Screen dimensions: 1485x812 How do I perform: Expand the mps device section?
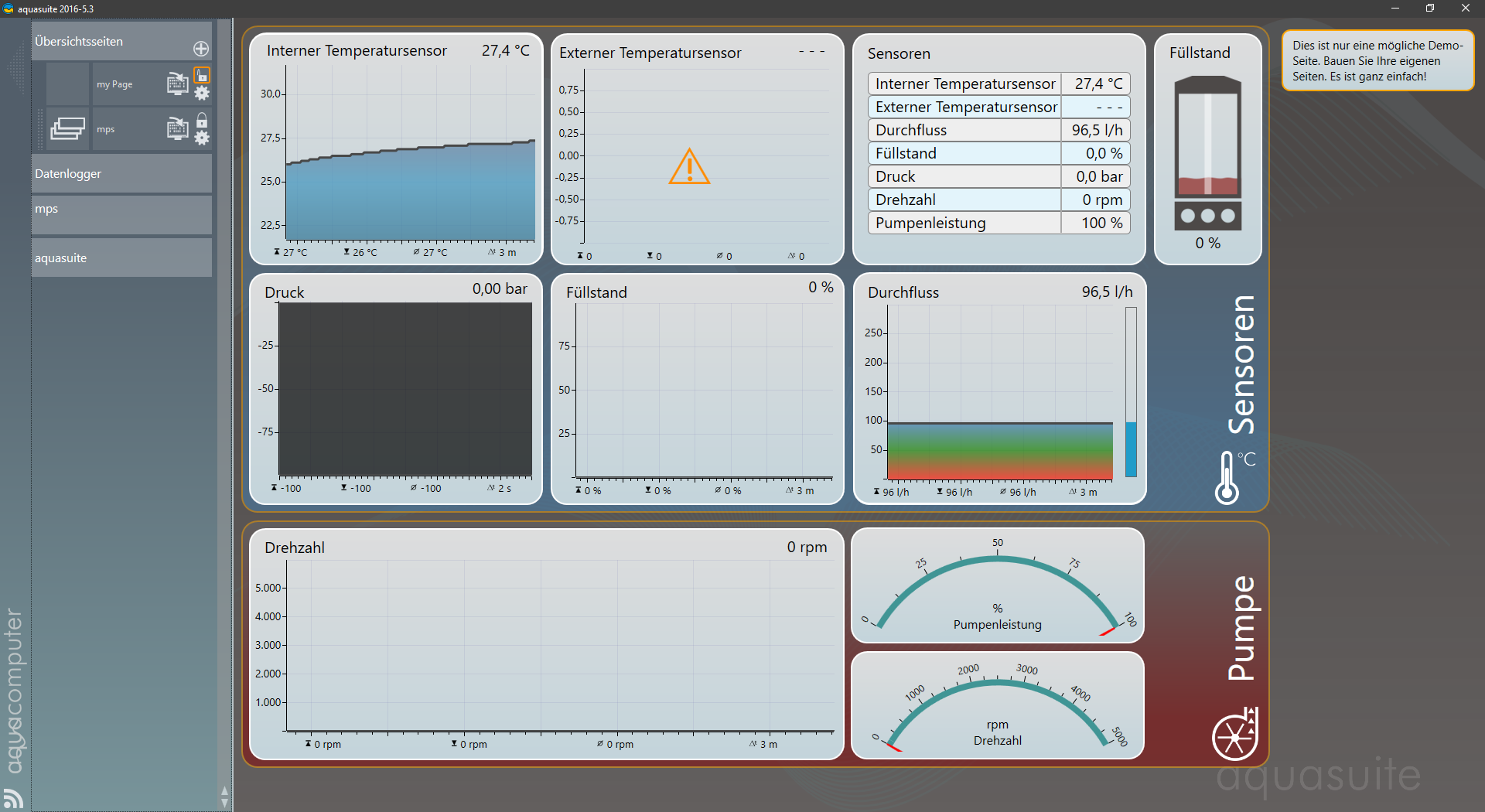click(x=121, y=214)
